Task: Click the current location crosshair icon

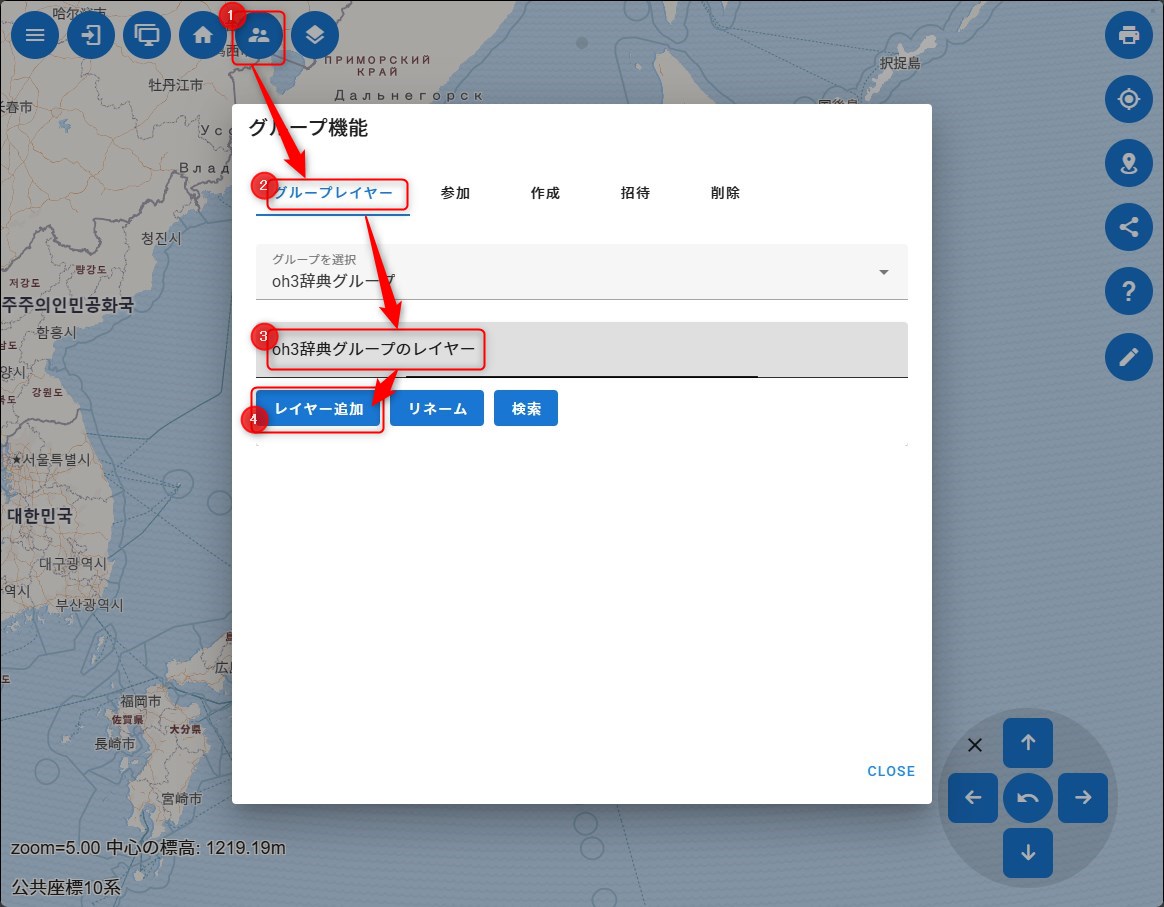Action: point(1129,100)
